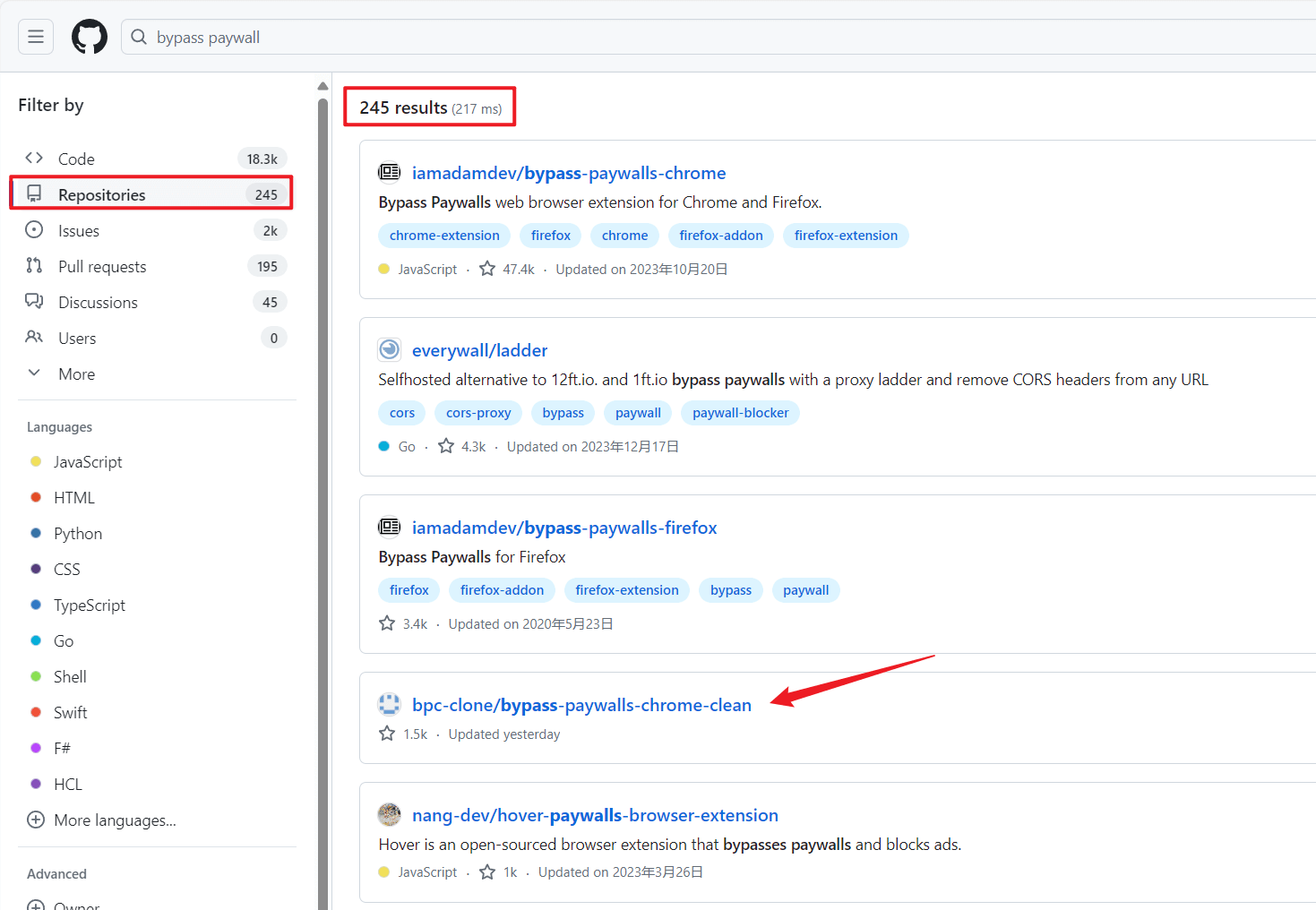Focus the 'bypass paywall' search field

pos(718,37)
